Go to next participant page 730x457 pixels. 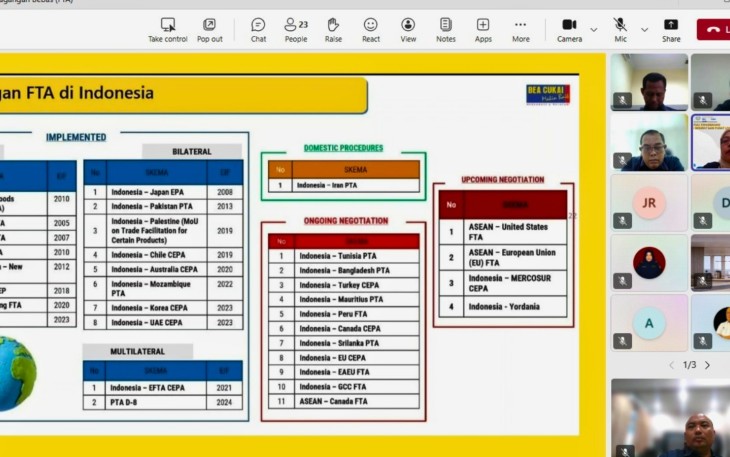click(x=707, y=365)
